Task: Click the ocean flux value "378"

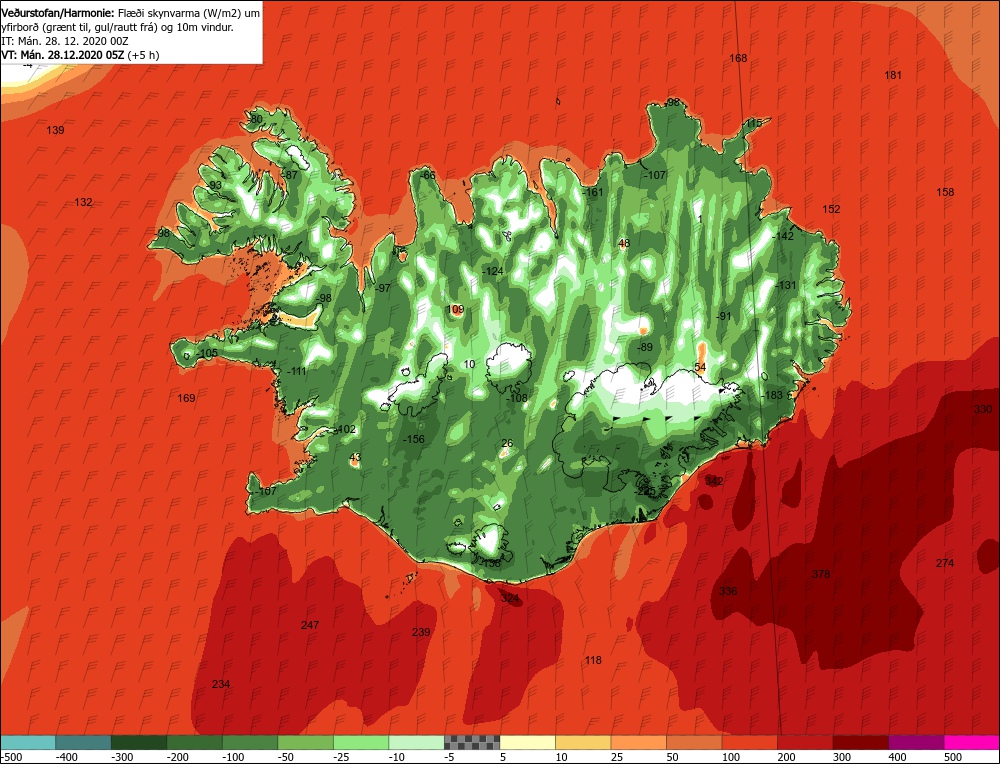Action: tap(821, 574)
